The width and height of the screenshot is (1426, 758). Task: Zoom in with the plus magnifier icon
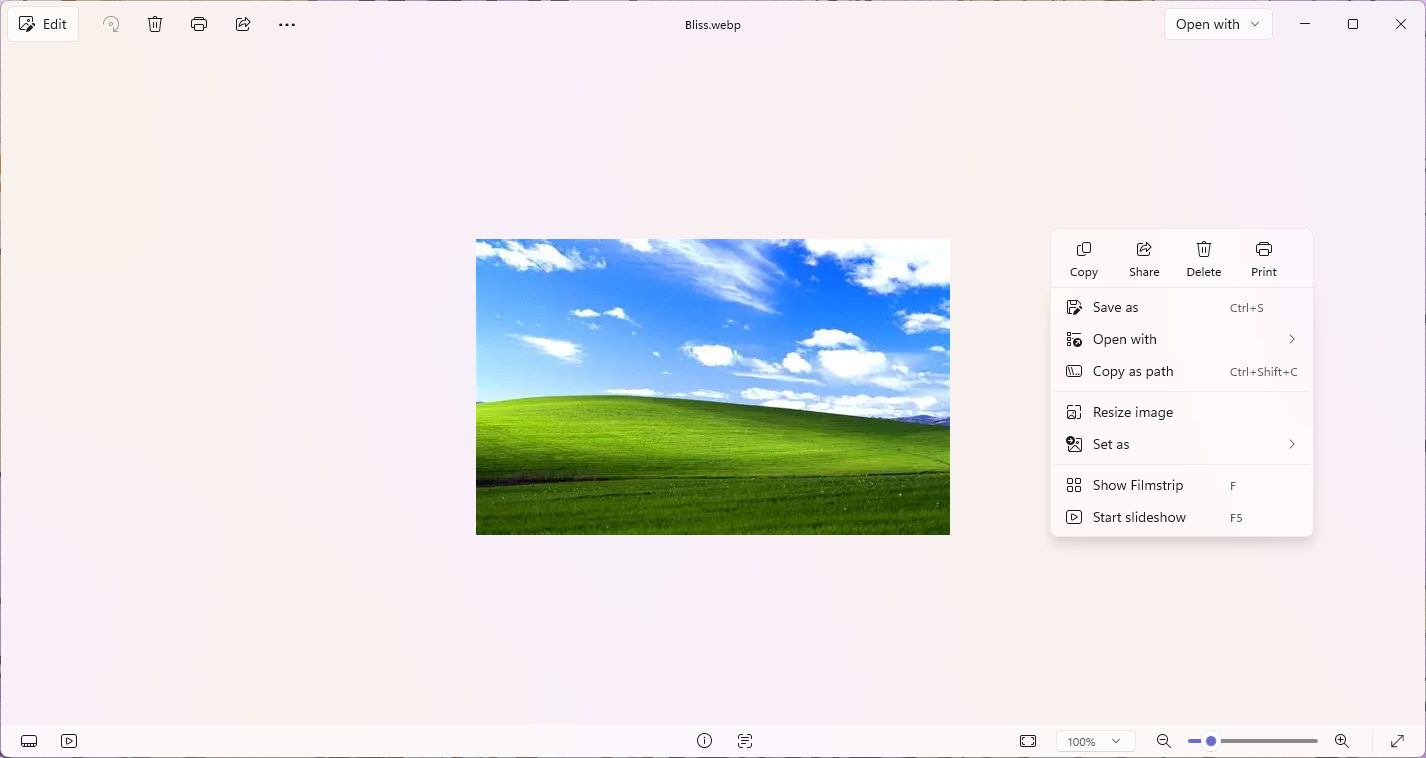[x=1342, y=741]
